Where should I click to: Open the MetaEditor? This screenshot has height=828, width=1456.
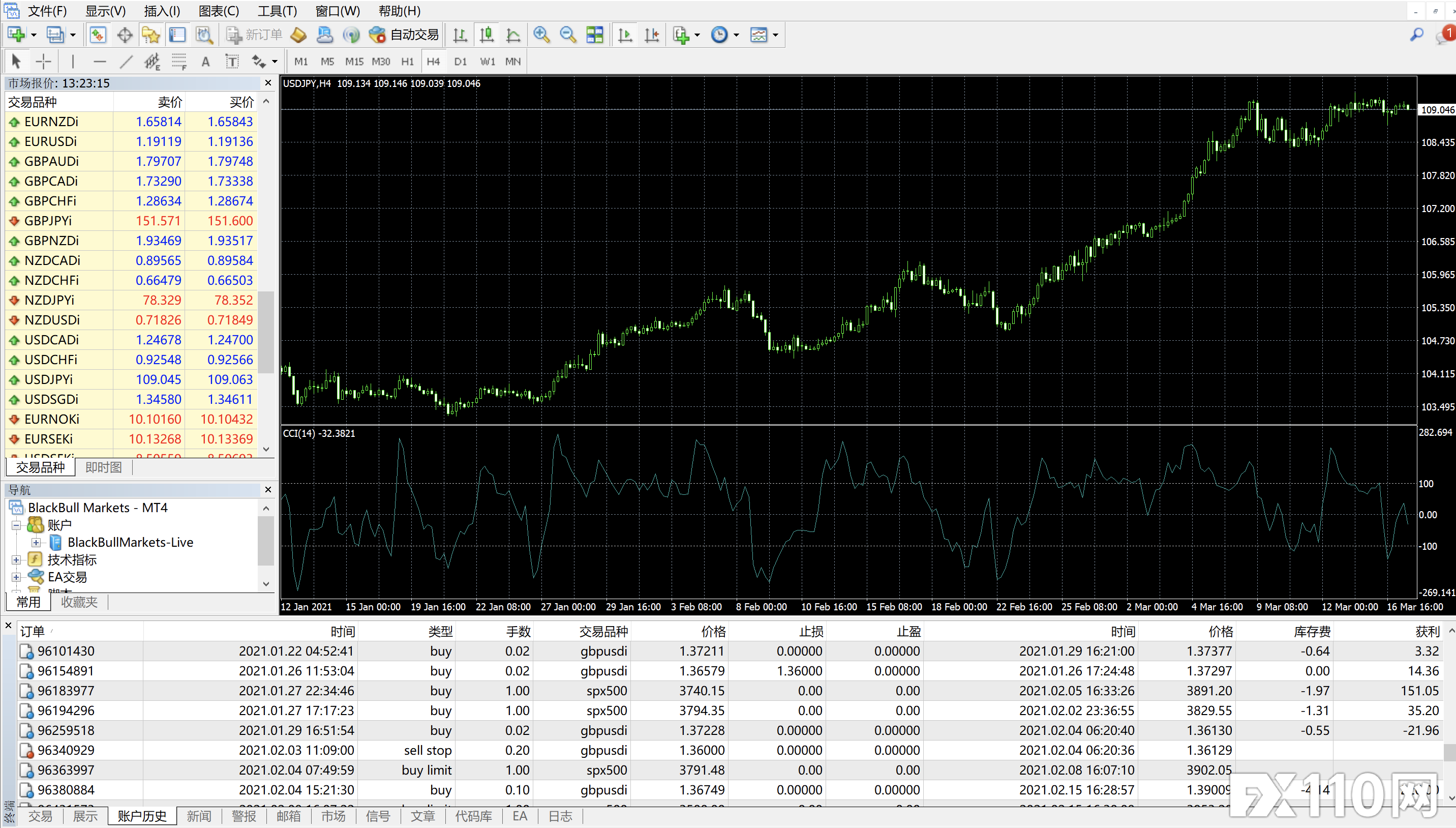click(298, 35)
